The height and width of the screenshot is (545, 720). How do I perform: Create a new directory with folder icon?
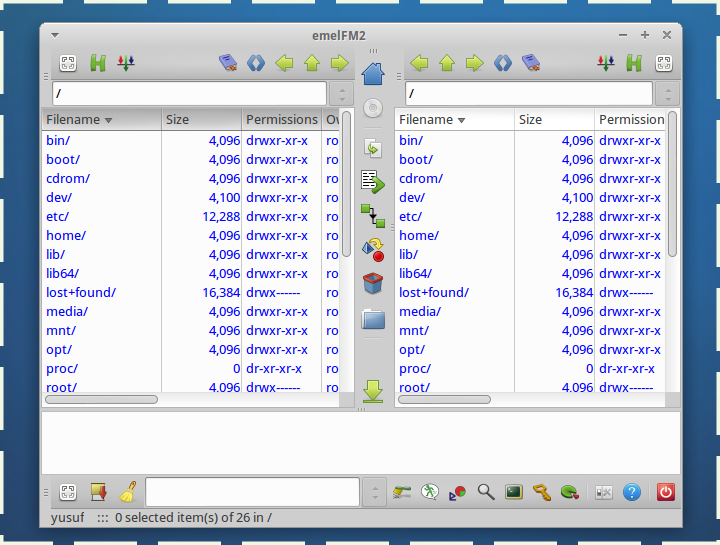click(373, 319)
